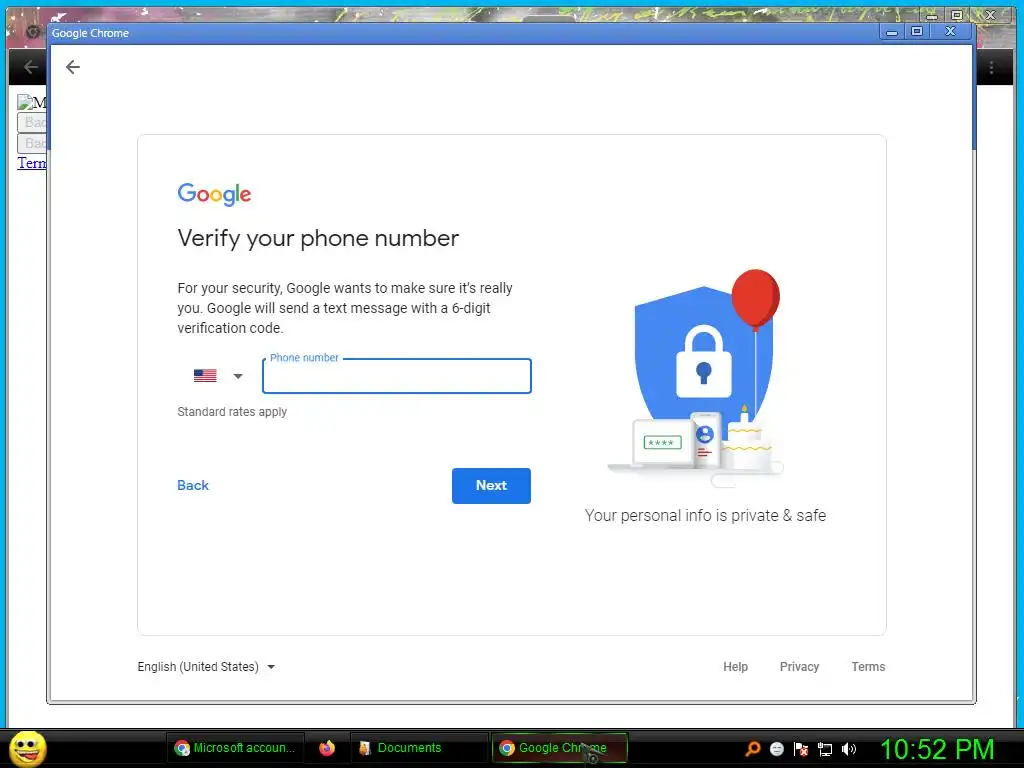
Task: Click the speaker volume tray icon
Action: point(848,749)
